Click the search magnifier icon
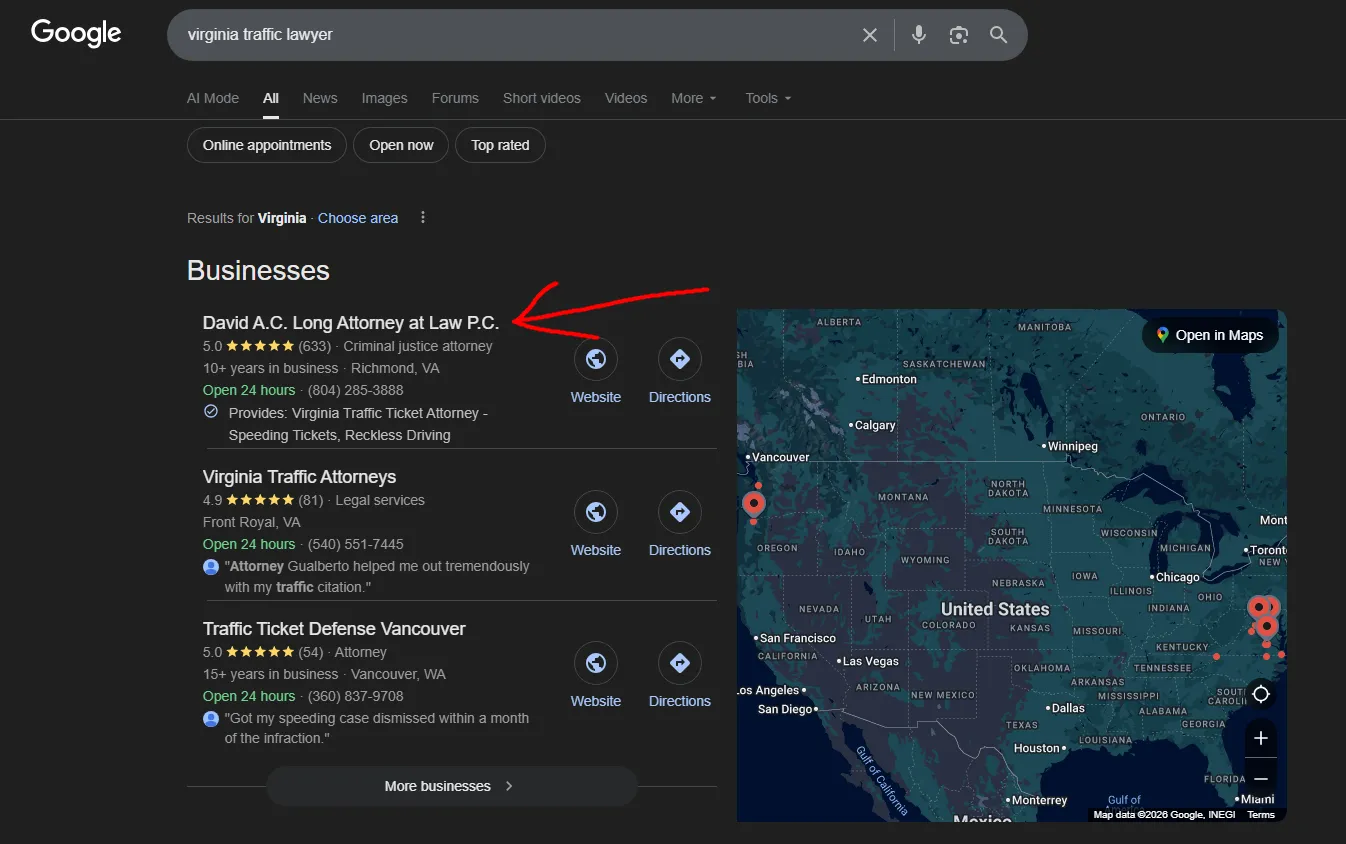 pos(998,34)
